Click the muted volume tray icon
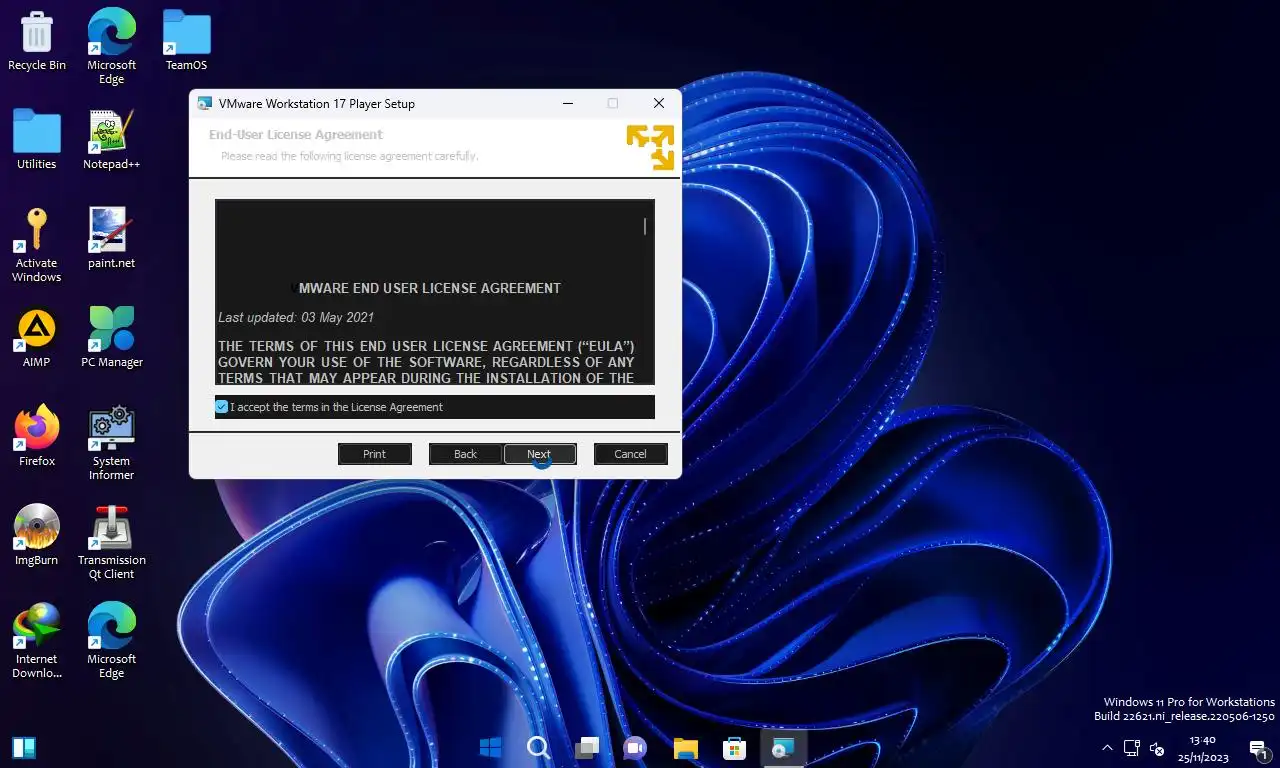 pos(1157,747)
